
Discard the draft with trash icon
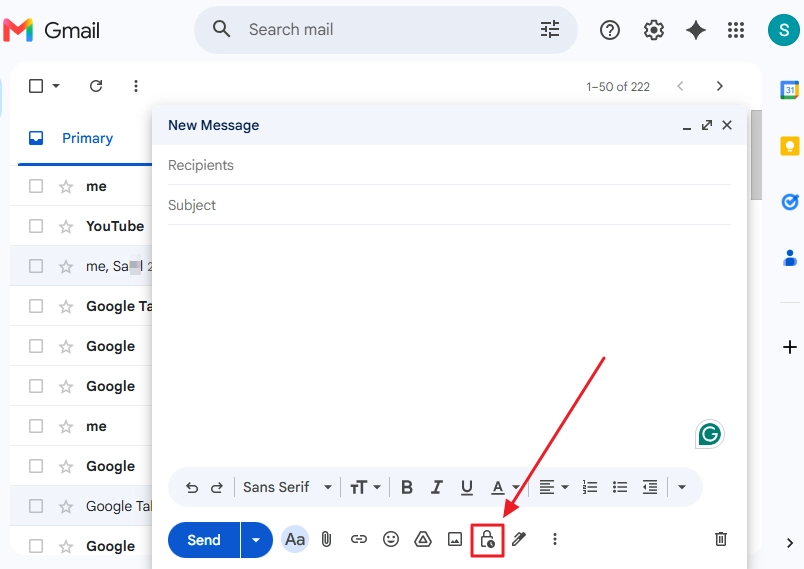click(720, 539)
